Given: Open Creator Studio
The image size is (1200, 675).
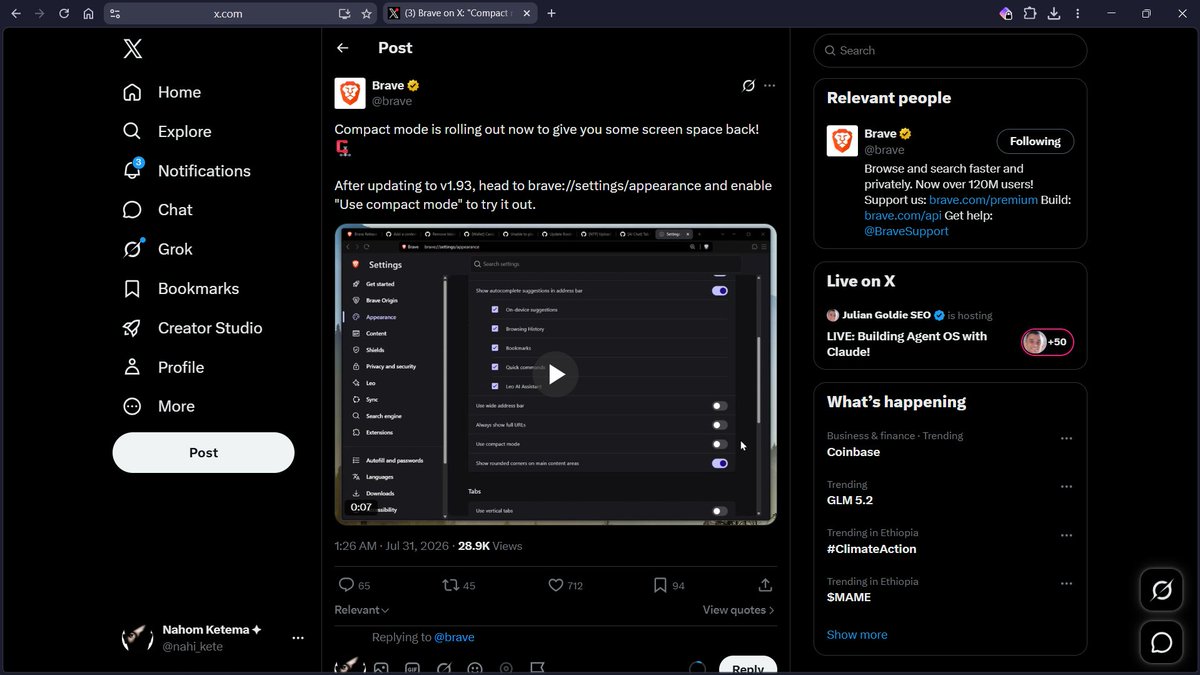Looking at the screenshot, I should [x=192, y=328].
